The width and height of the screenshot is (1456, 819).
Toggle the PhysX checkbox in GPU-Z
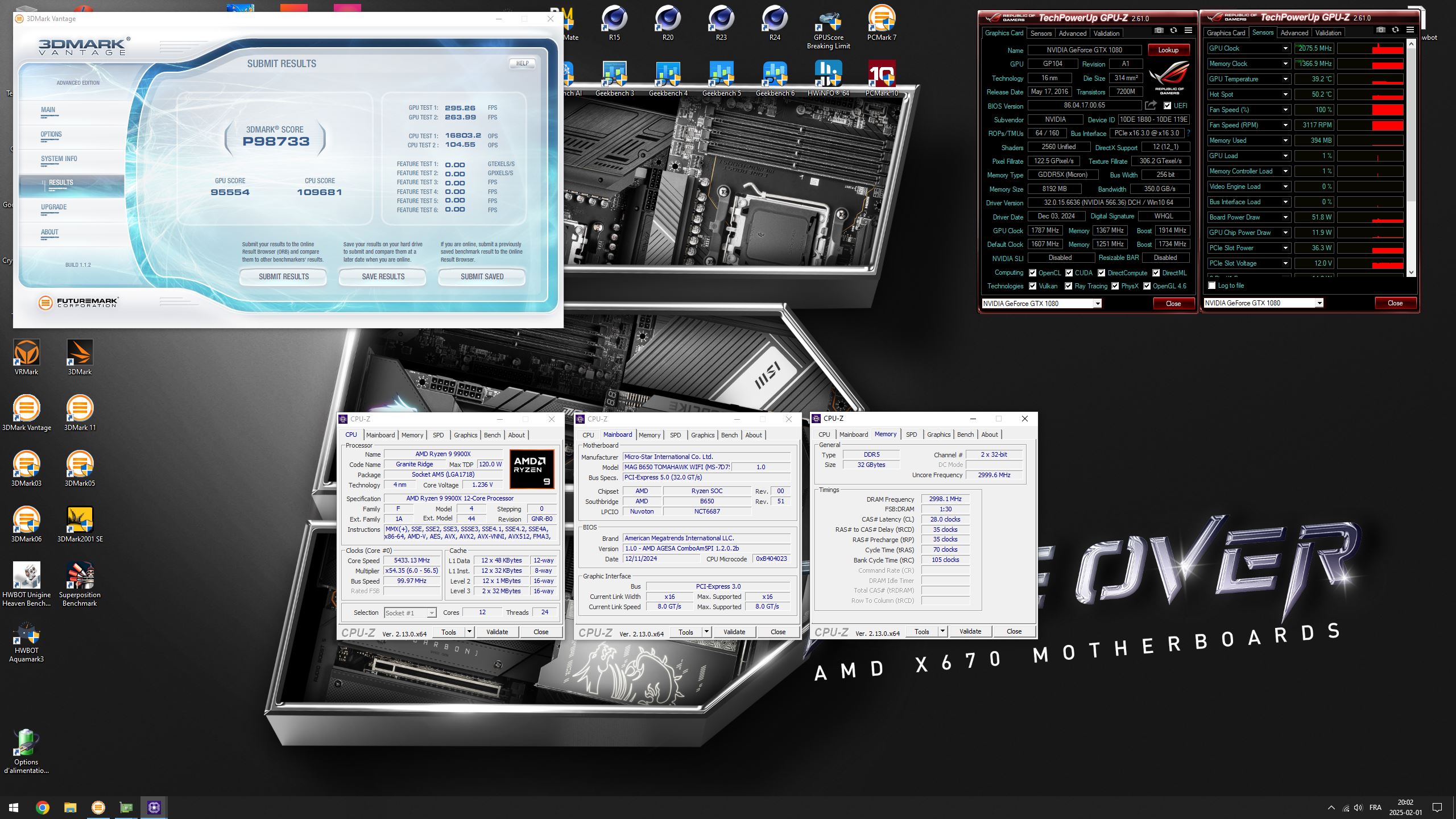click(x=1115, y=286)
